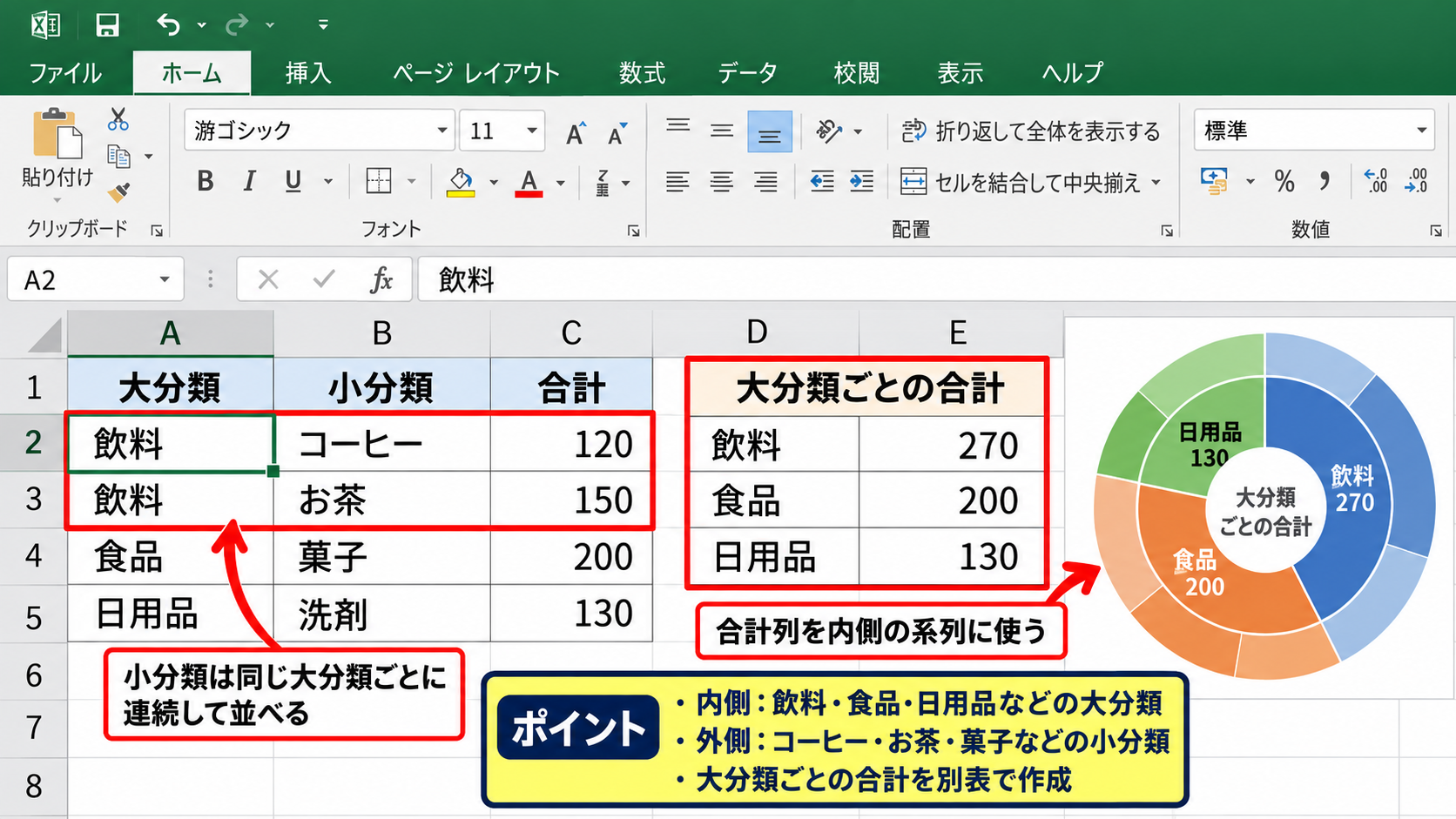Open the 標準 number format dropdown
The width and height of the screenshot is (1456, 819).
click(1421, 131)
